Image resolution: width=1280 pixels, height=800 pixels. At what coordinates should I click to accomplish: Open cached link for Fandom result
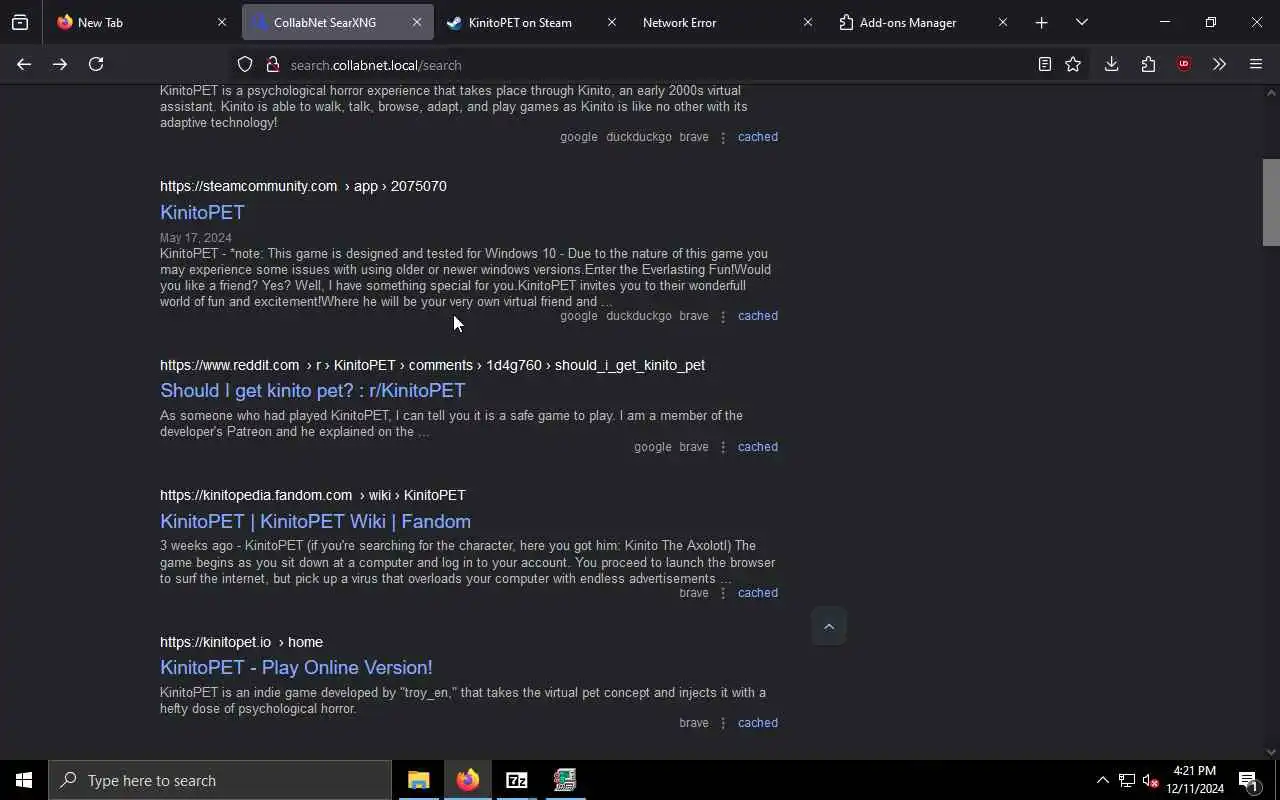click(757, 593)
